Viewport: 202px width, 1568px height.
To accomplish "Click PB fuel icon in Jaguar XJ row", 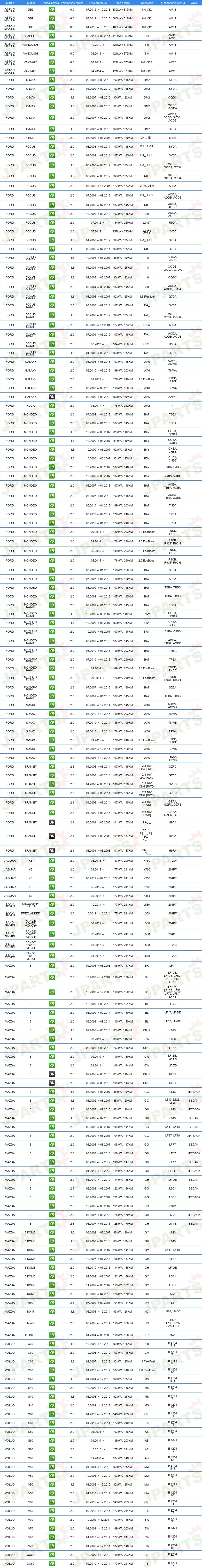I will 52,896.
